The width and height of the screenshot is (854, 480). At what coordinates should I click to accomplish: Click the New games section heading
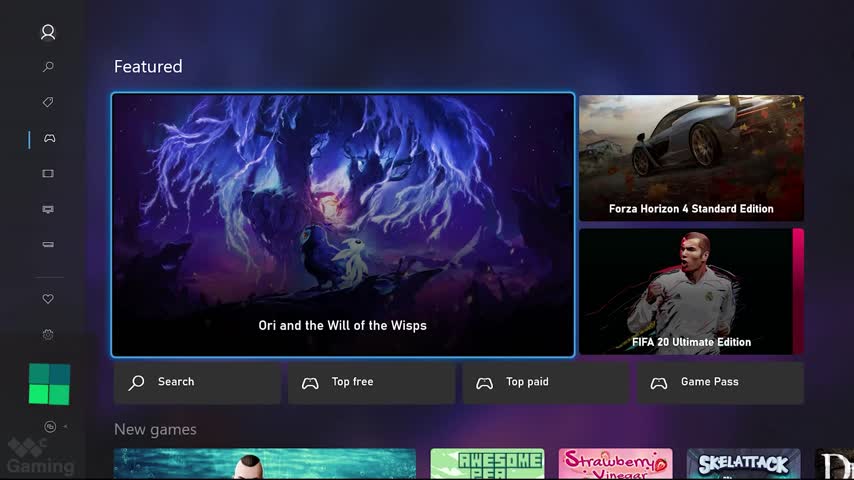155,430
